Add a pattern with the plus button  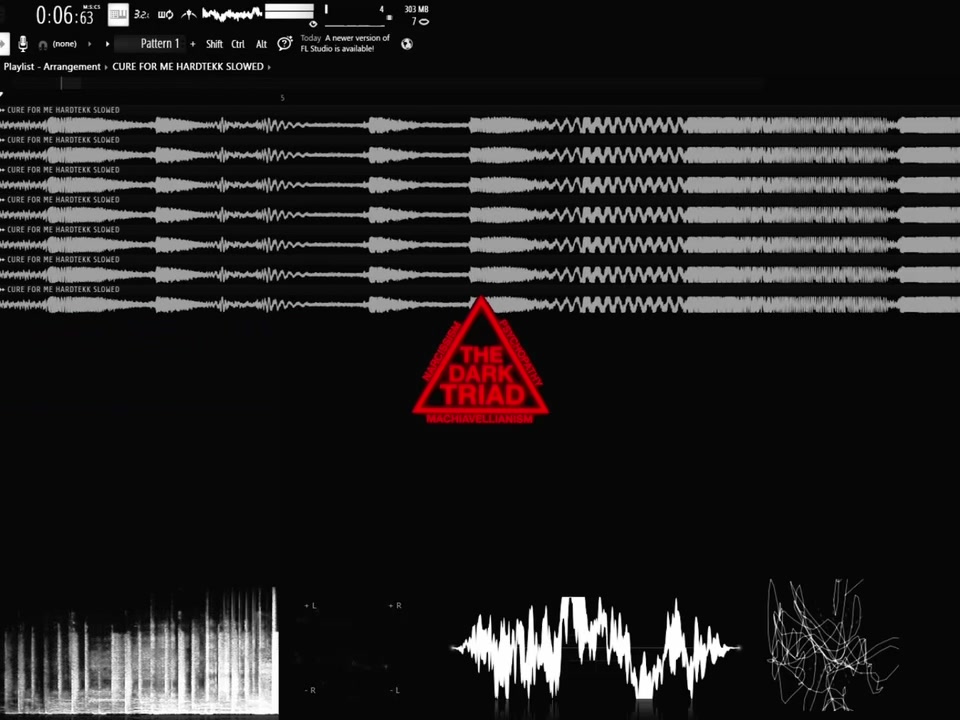(193, 44)
